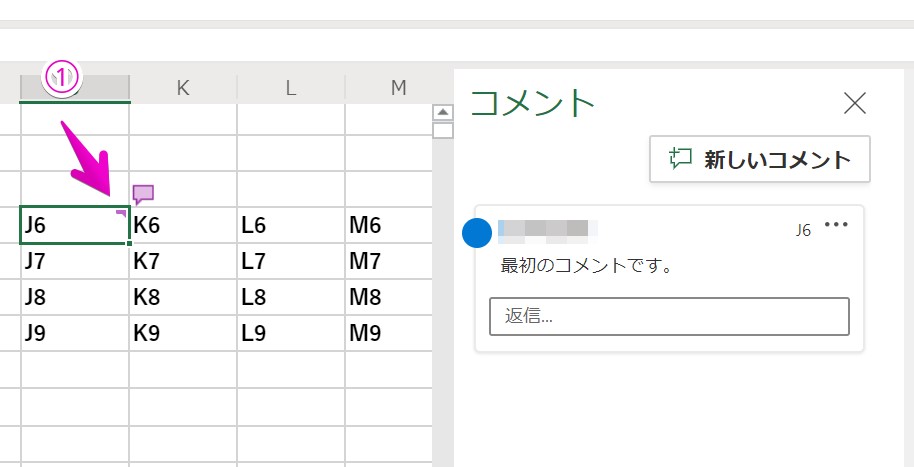Close the コメント pane
914x467 pixels.
pyautogui.click(x=855, y=102)
